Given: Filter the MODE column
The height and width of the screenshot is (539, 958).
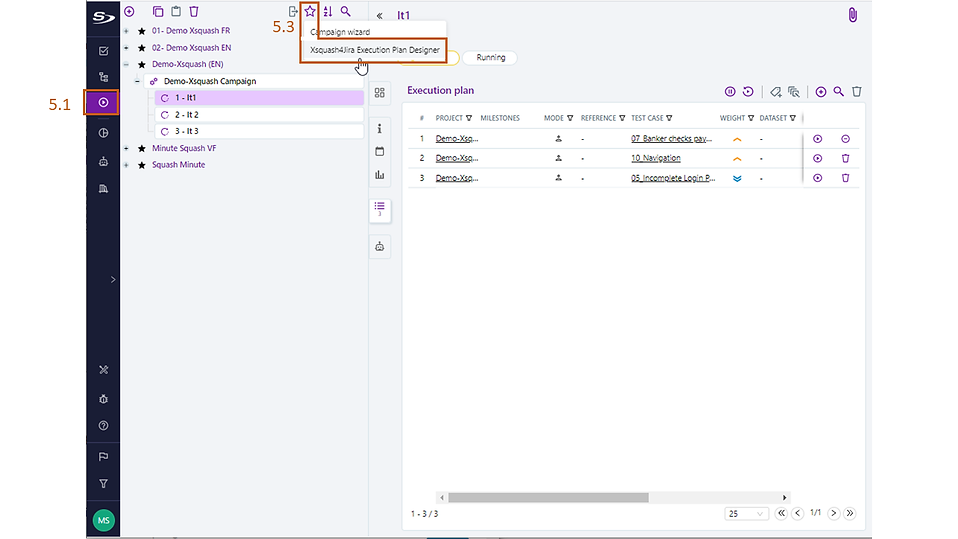Looking at the screenshot, I should (x=569, y=118).
